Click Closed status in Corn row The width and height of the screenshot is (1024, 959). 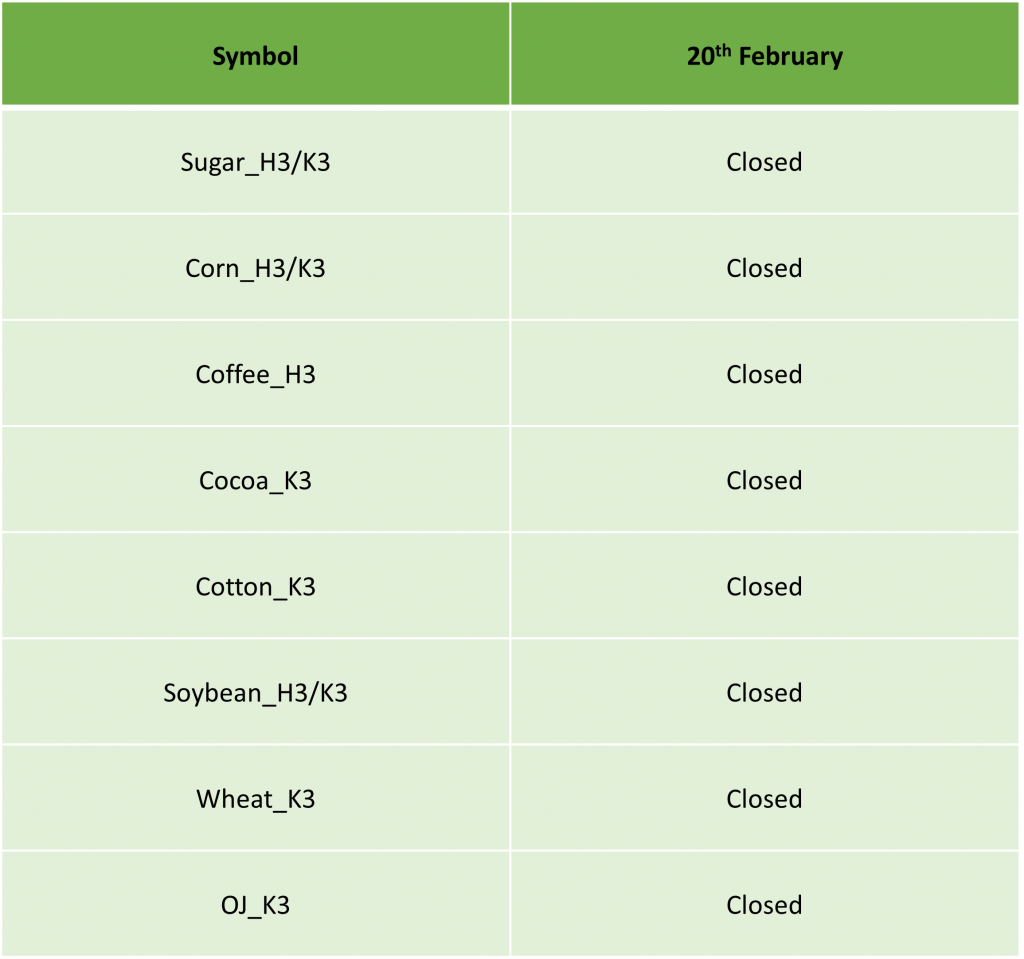764,268
